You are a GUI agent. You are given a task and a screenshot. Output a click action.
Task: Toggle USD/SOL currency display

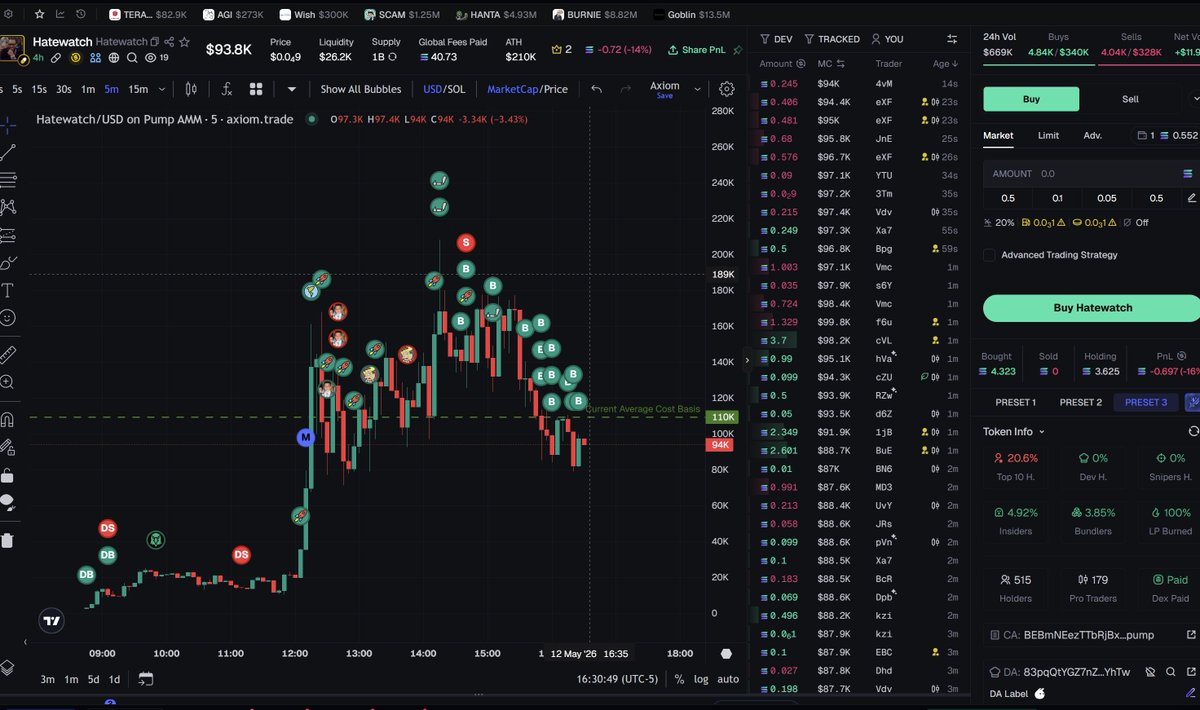[444, 89]
